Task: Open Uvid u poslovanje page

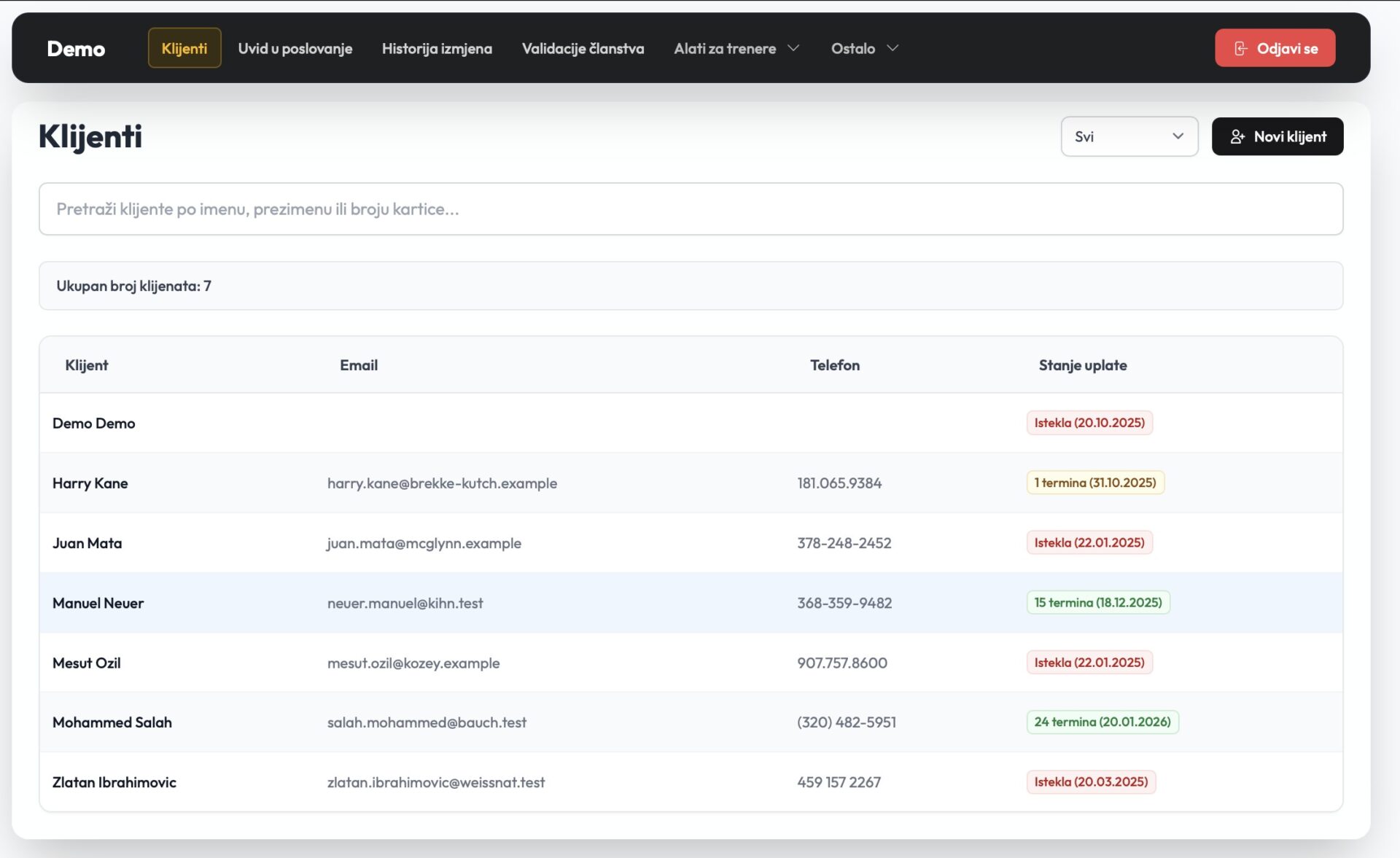Action: 295,48
